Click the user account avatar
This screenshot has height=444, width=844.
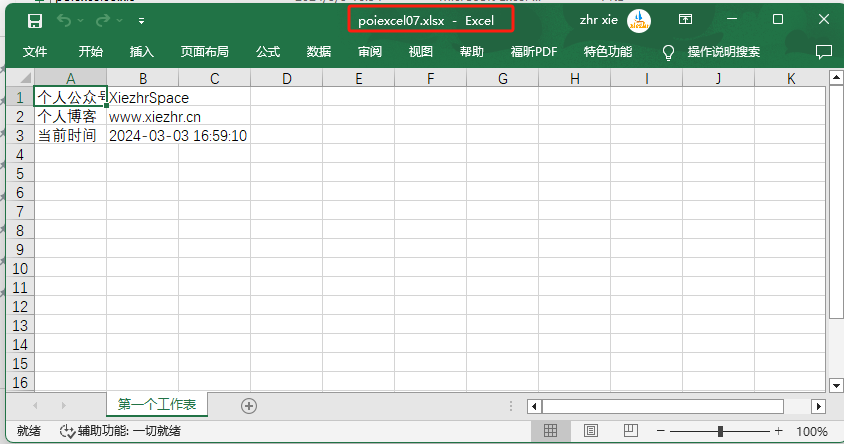pos(638,20)
